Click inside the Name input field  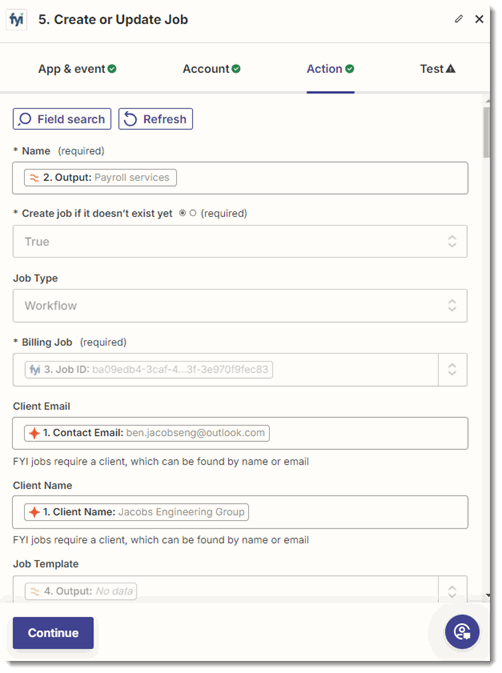tap(240, 178)
